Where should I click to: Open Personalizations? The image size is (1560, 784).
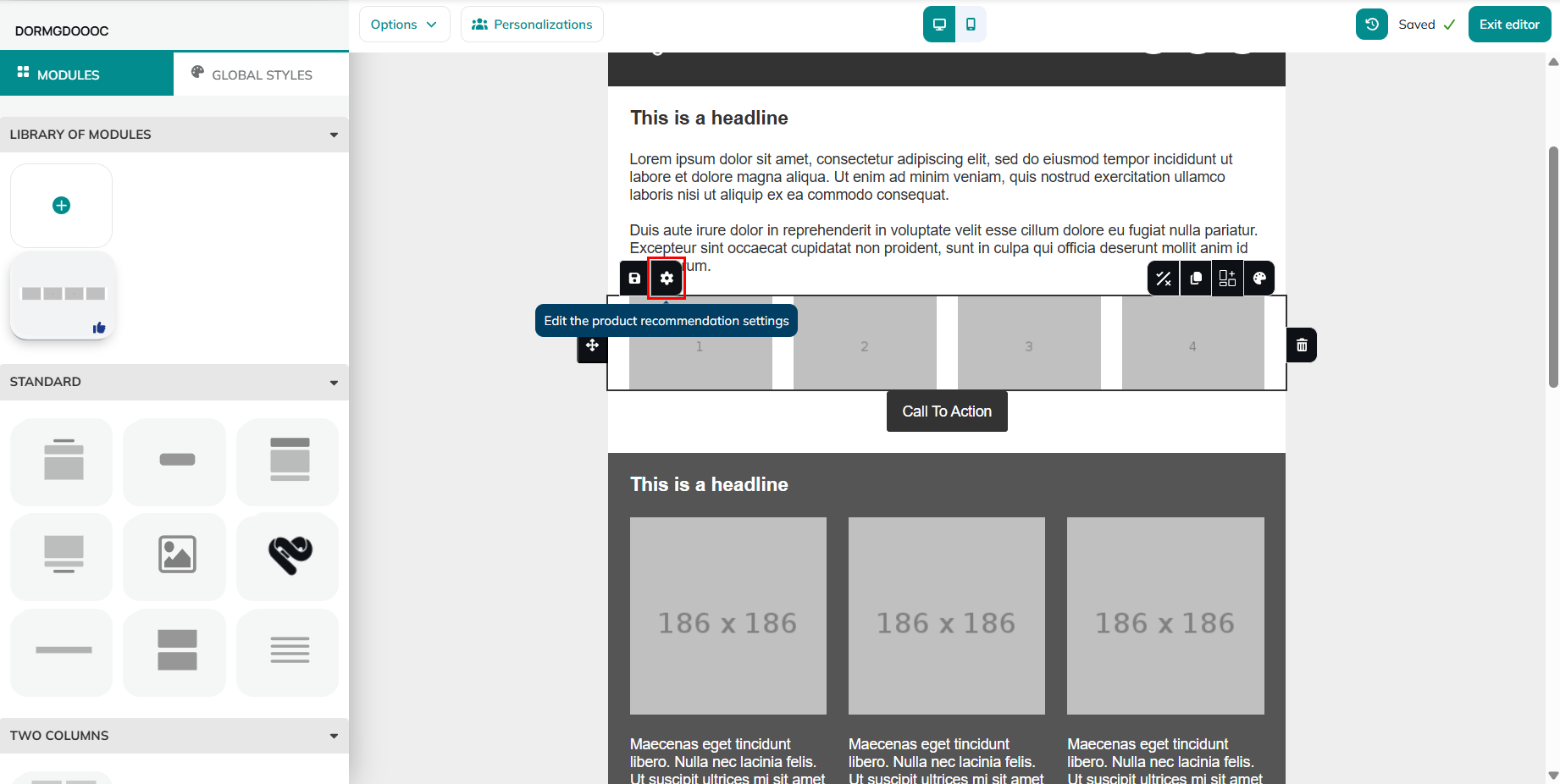click(x=532, y=25)
